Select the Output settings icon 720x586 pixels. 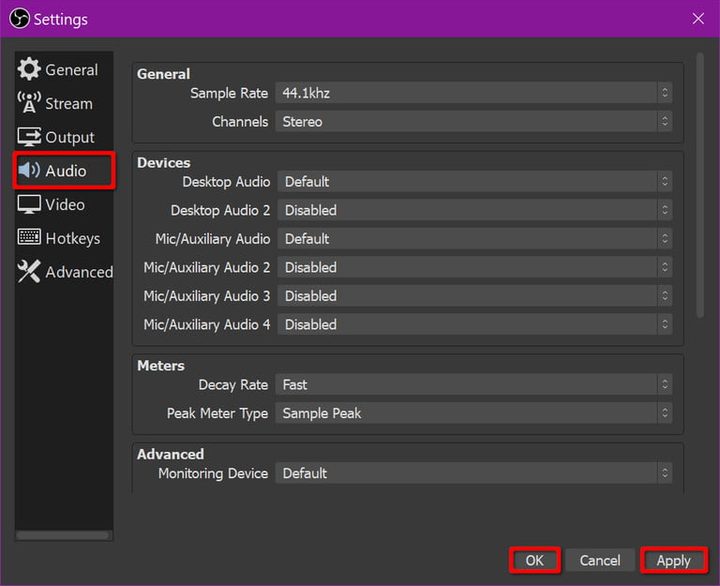pyautogui.click(x=29, y=138)
